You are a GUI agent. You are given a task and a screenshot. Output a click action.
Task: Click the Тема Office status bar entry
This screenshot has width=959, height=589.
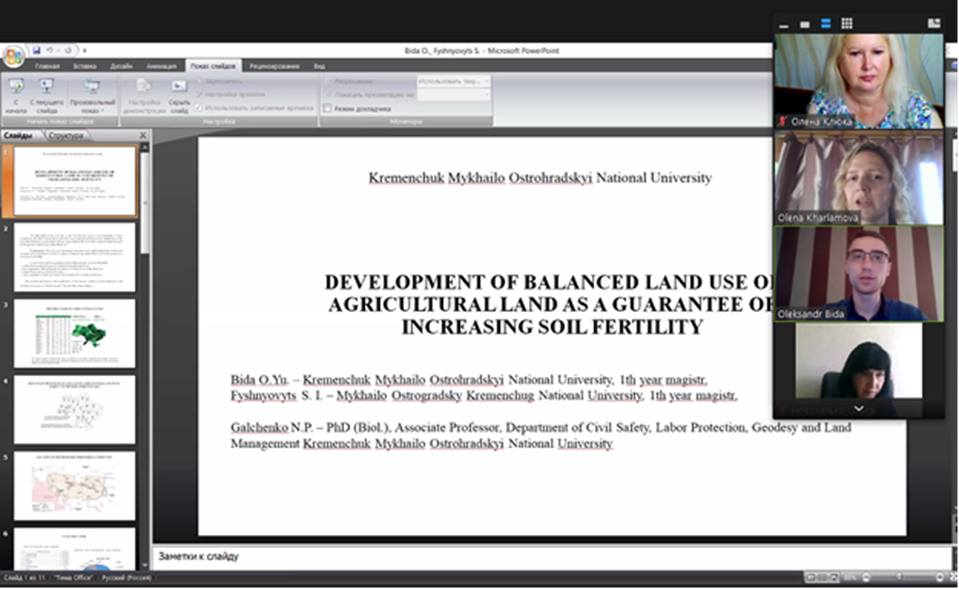[x=73, y=577]
